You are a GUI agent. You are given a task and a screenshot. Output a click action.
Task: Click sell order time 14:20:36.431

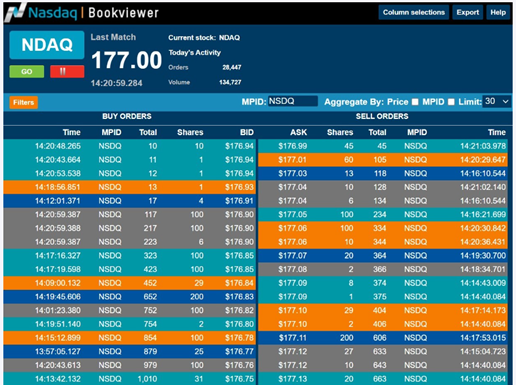pyautogui.click(x=483, y=242)
